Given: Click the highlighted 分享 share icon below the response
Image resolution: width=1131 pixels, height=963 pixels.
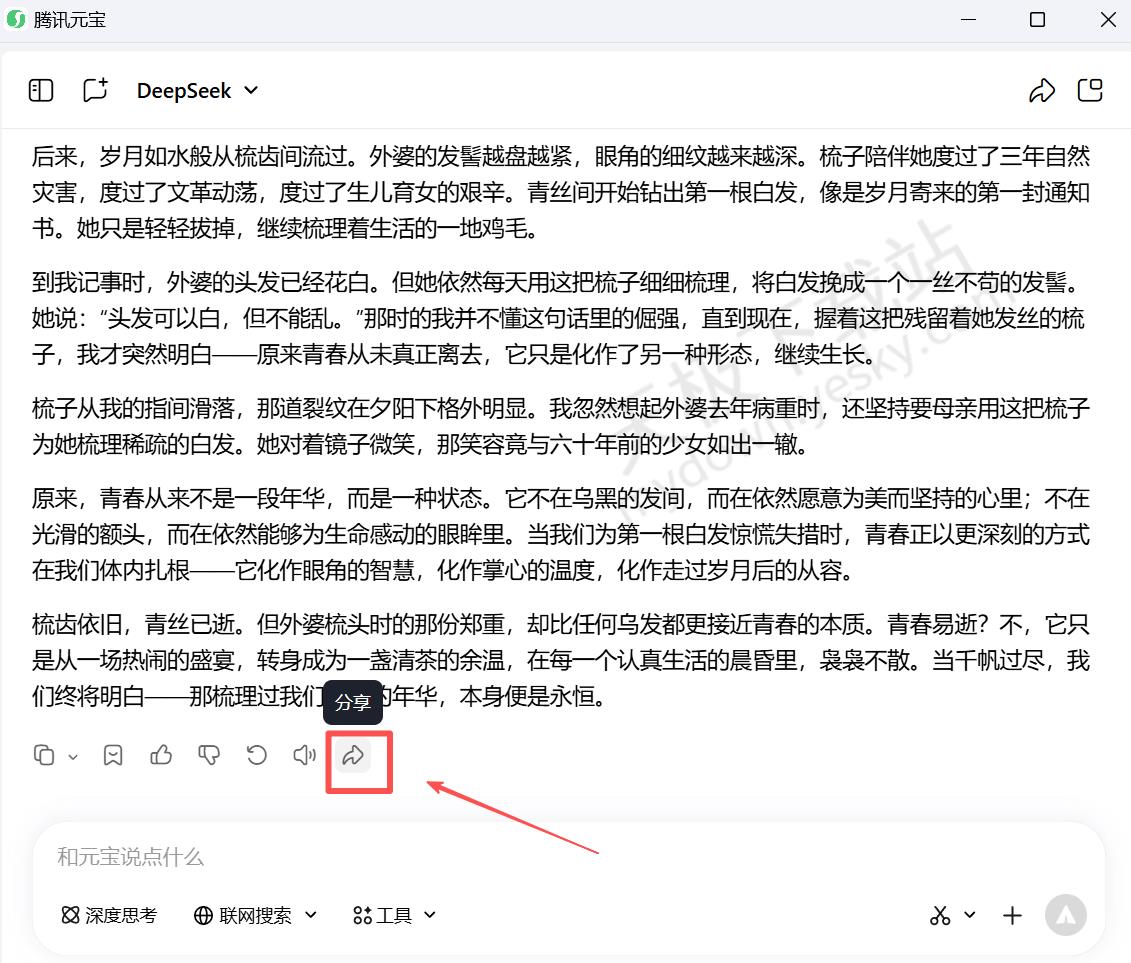Looking at the screenshot, I should point(352,756).
